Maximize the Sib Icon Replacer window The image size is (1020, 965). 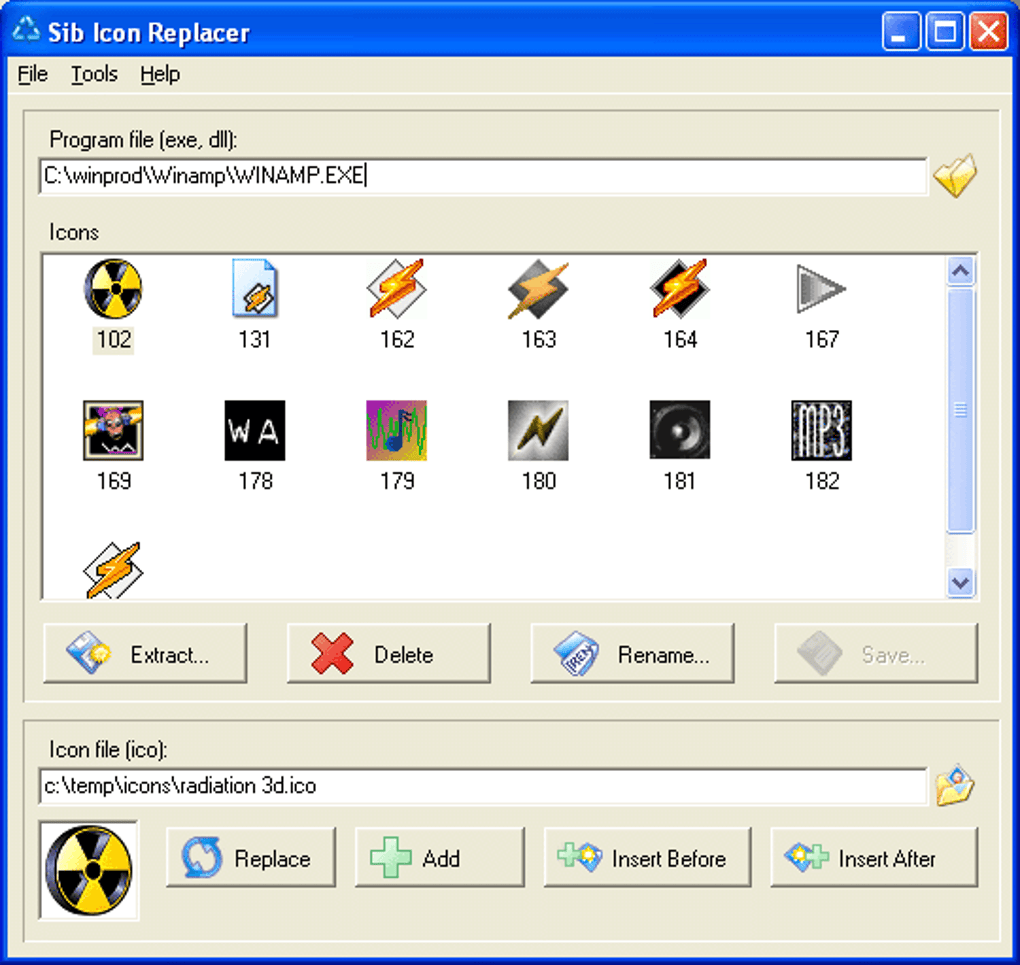[945, 31]
